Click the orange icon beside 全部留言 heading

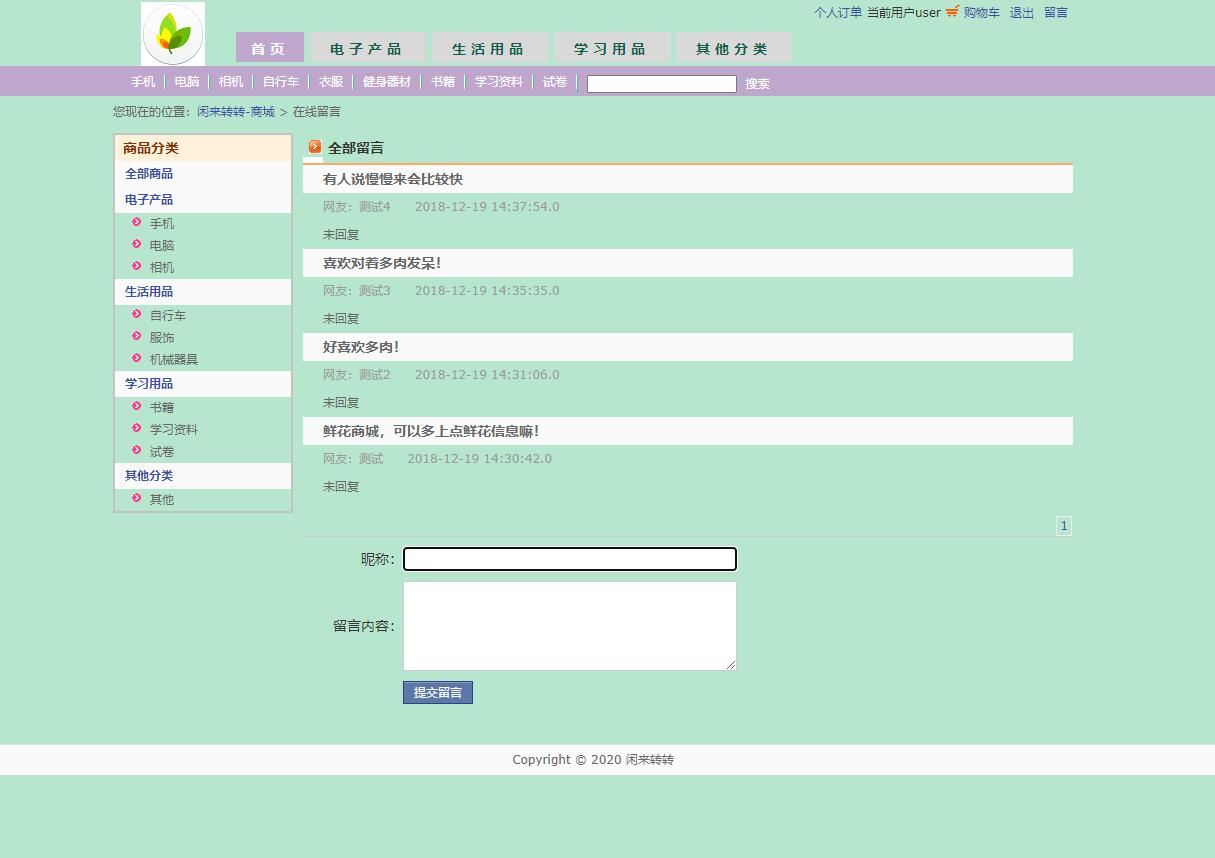(x=314, y=147)
